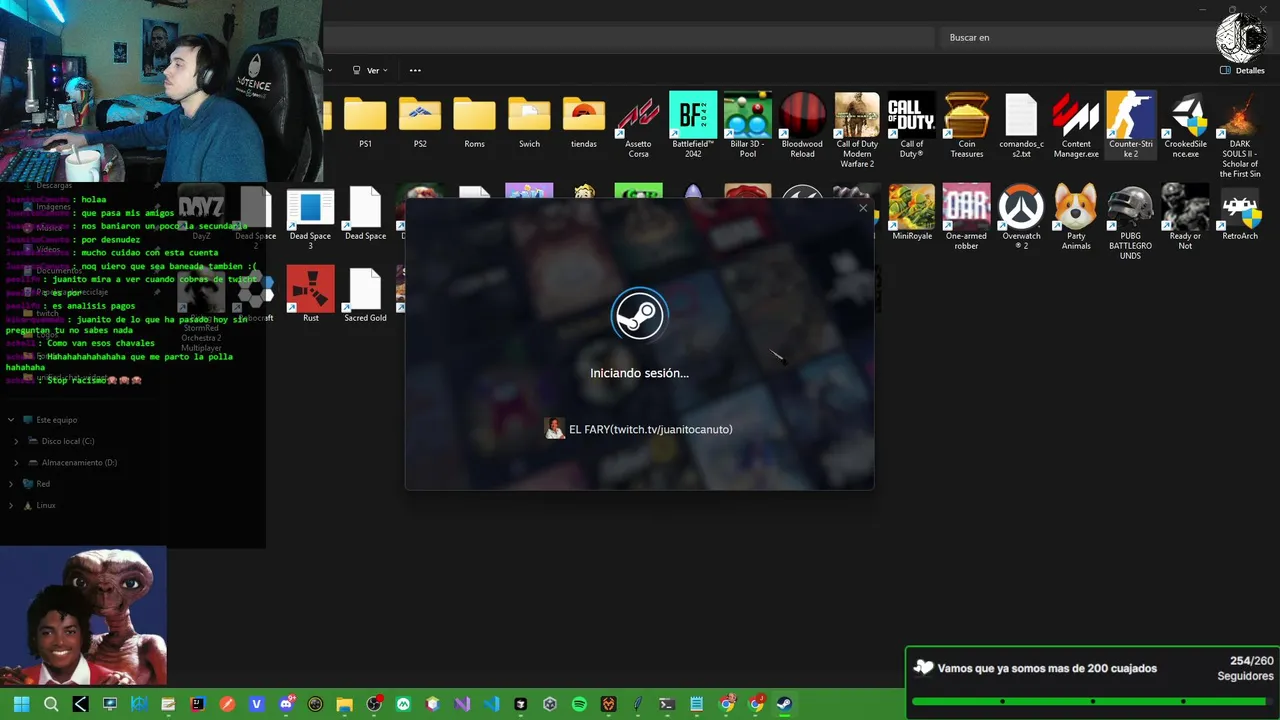
Task: Open One-armed robber shortcut
Action: tap(967, 217)
